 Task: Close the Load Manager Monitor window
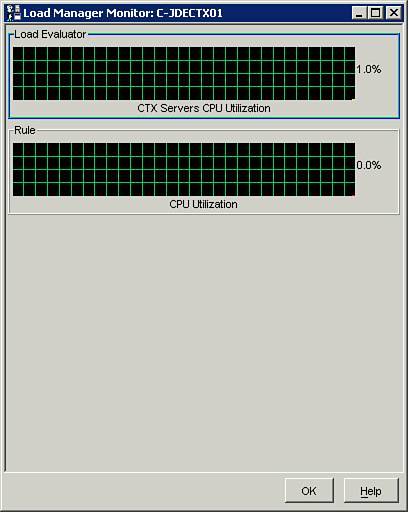(x=394, y=13)
